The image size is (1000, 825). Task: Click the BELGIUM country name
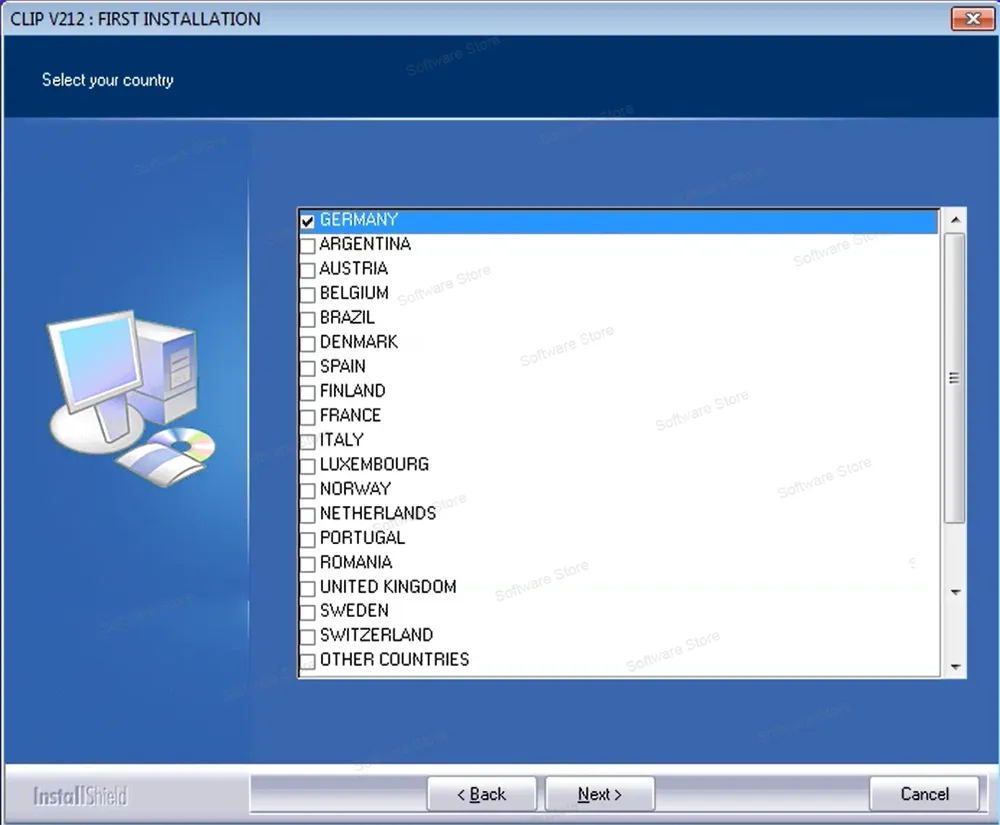[355, 293]
